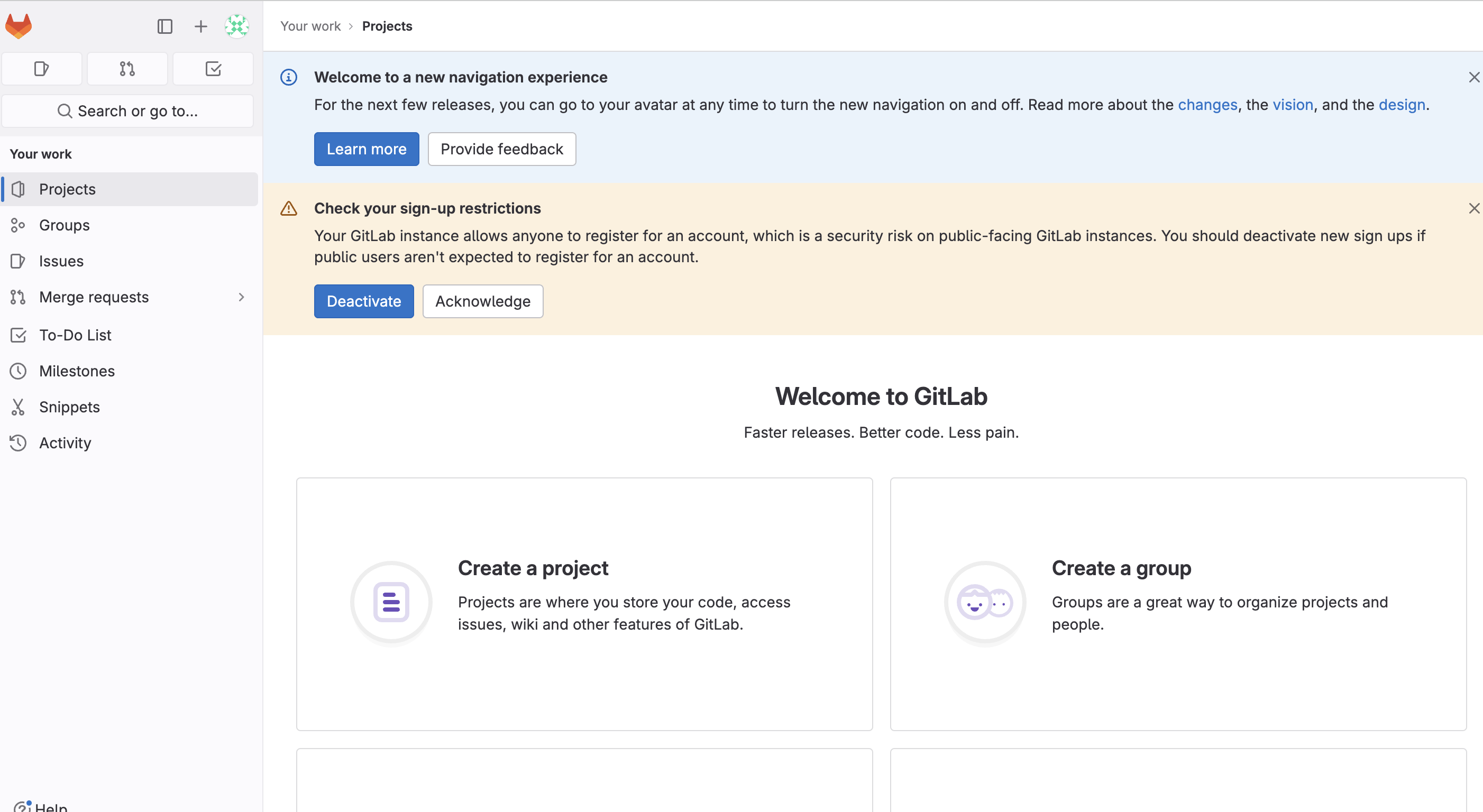The image size is (1483, 812).
Task: Click the Create a project illustration icon
Action: point(391,603)
